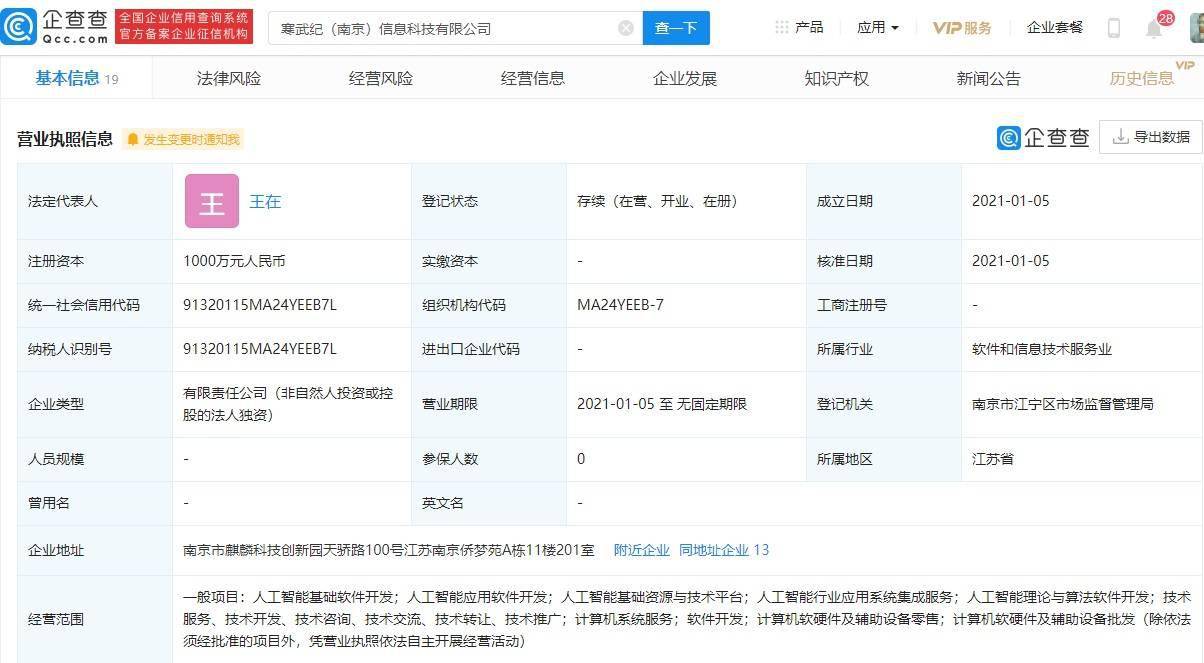Click the pink 王 avatar icon

pos(212,201)
